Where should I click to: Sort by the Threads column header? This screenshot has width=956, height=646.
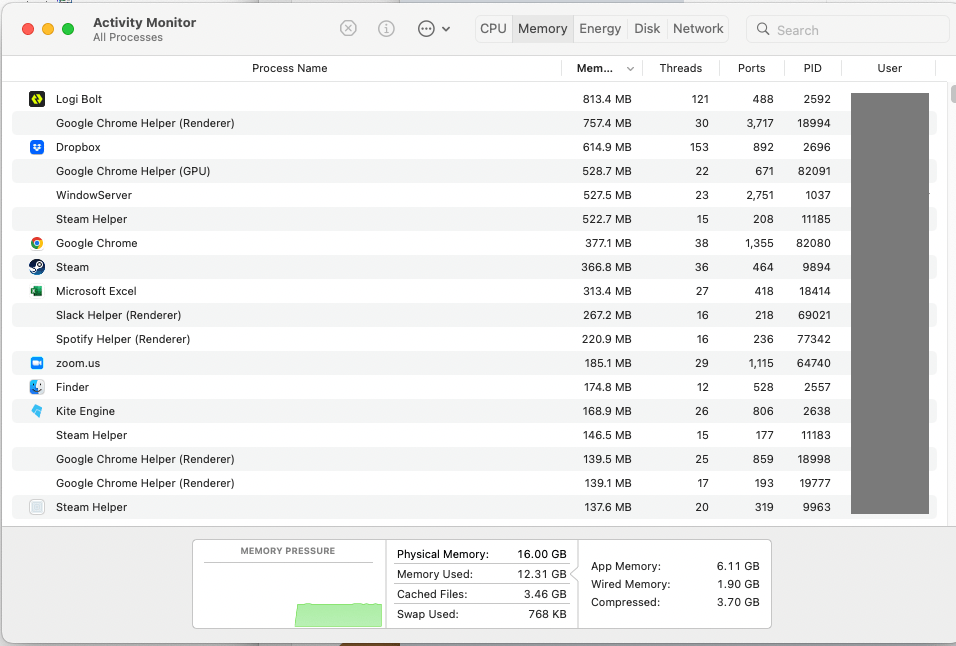coord(681,68)
